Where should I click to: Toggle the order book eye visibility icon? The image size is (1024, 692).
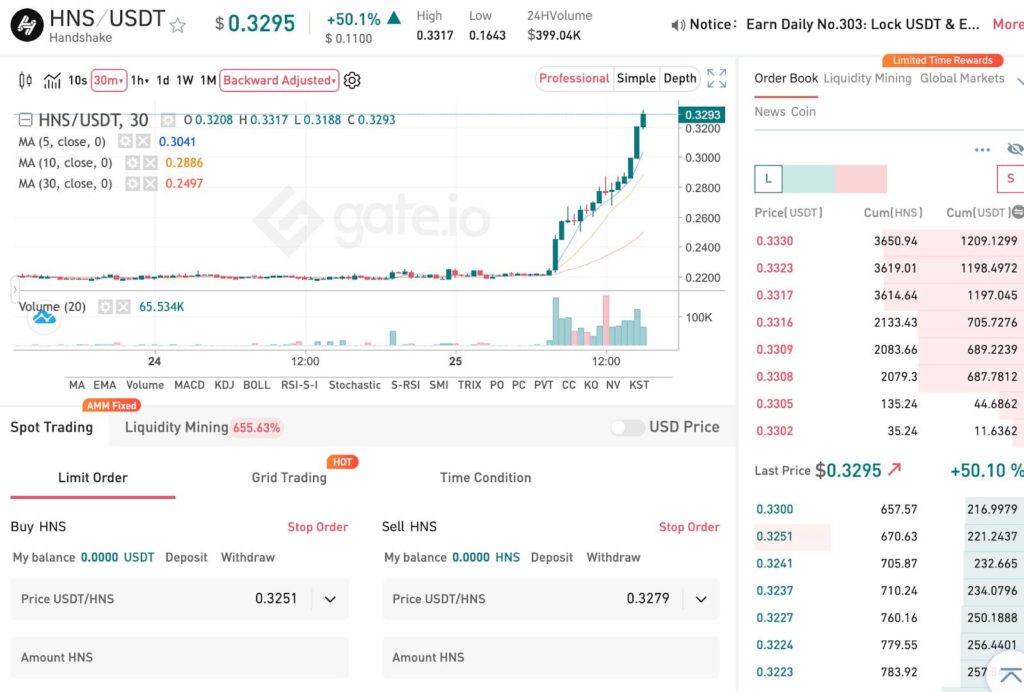[1015, 149]
